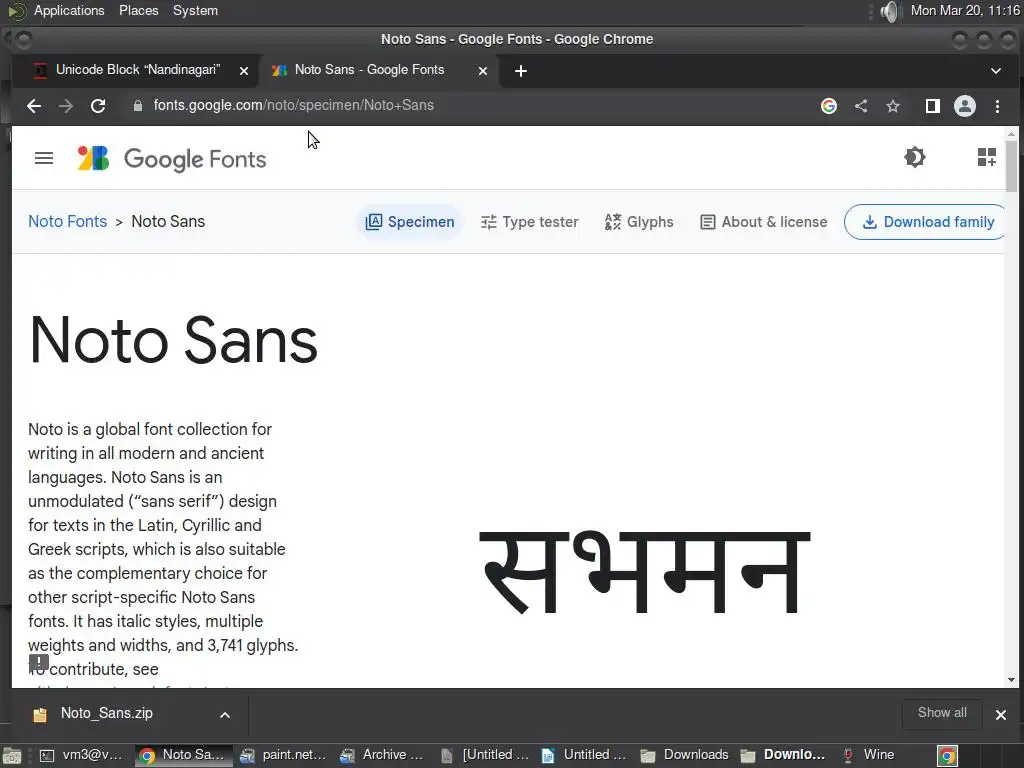This screenshot has height=768, width=1024.
Task: Switch to Unicode Block Nandinagari tab
Action: (138, 70)
